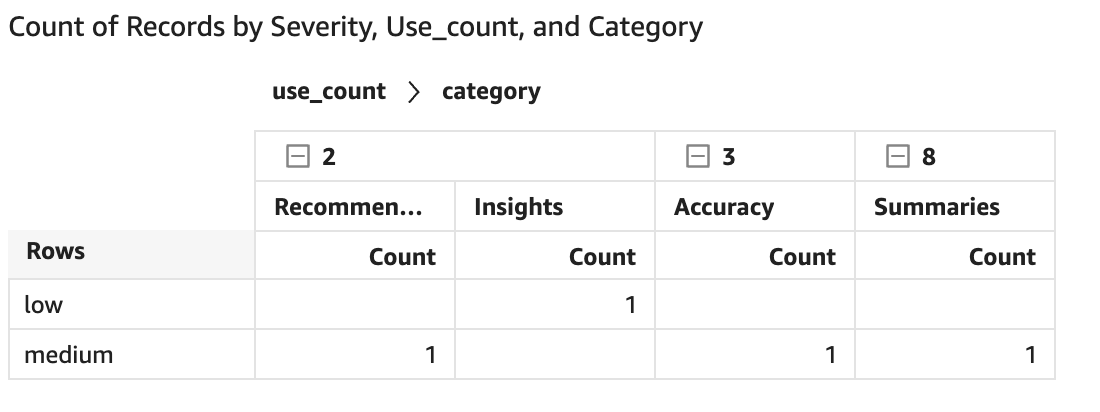The width and height of the screenshot is (1100, 412).
Task: Collapse the use_count 3 column group
Action: 697,156
